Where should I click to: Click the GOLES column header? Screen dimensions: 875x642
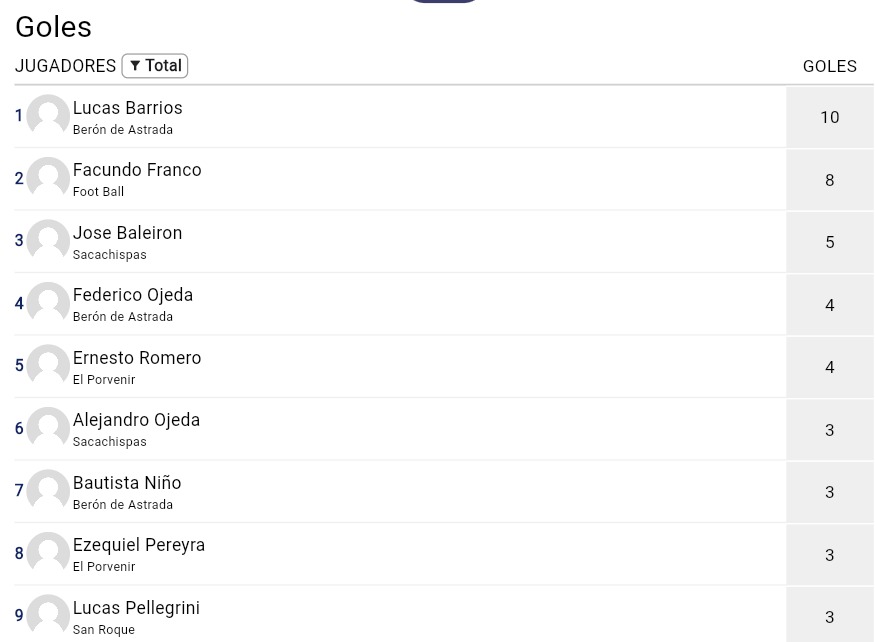click(829, 66)
